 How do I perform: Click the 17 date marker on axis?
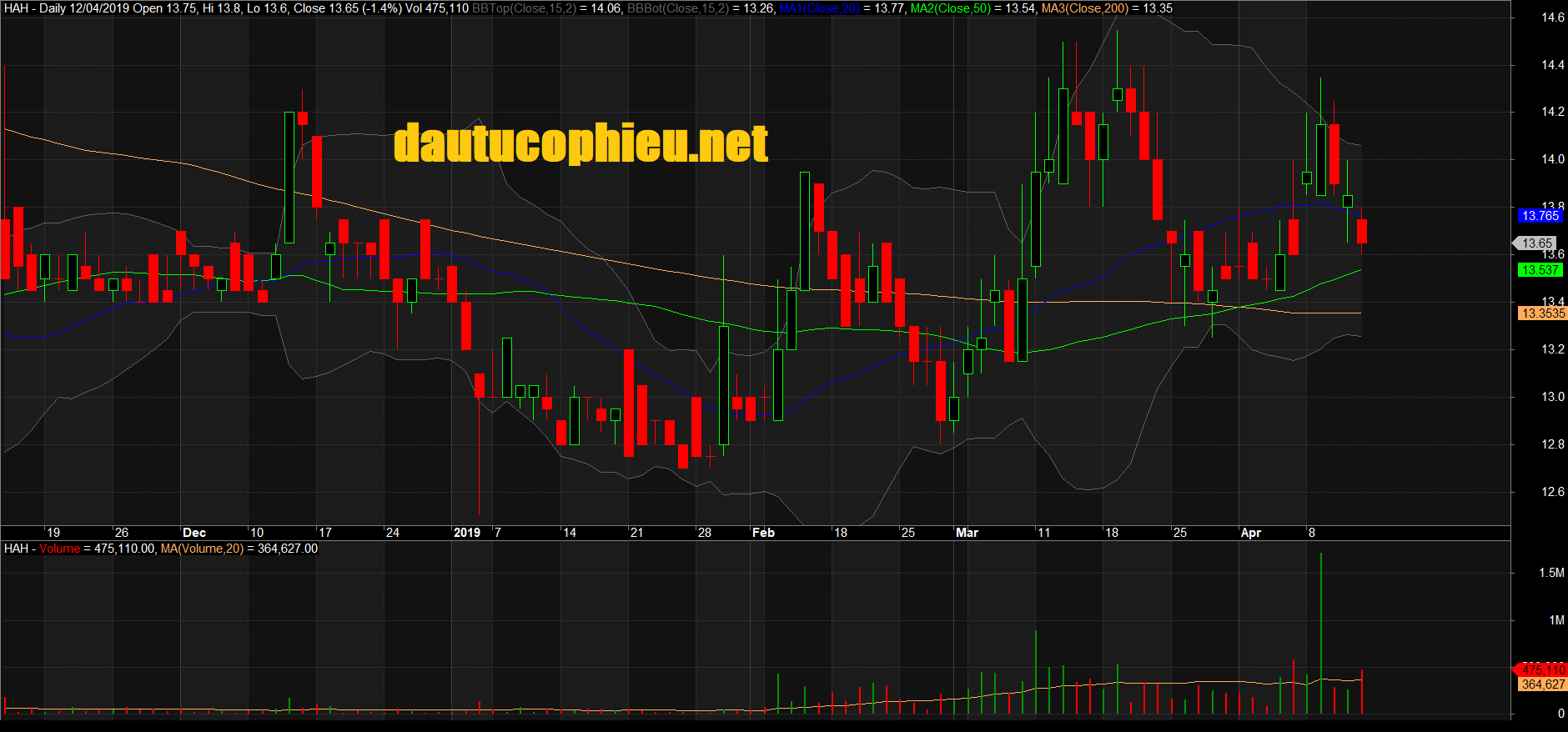(325, 533)
